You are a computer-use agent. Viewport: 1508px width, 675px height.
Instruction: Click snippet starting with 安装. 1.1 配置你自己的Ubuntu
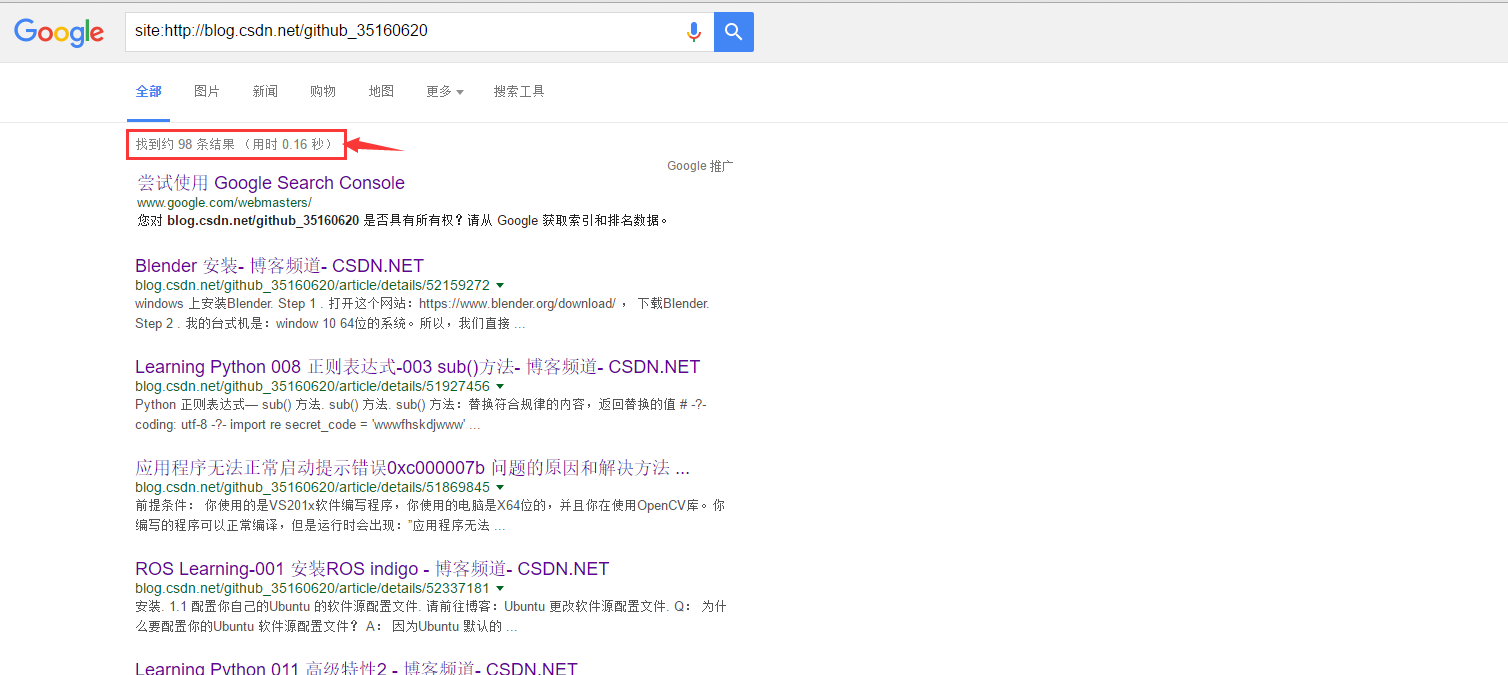pyautogui.click(x=430, y=616)
